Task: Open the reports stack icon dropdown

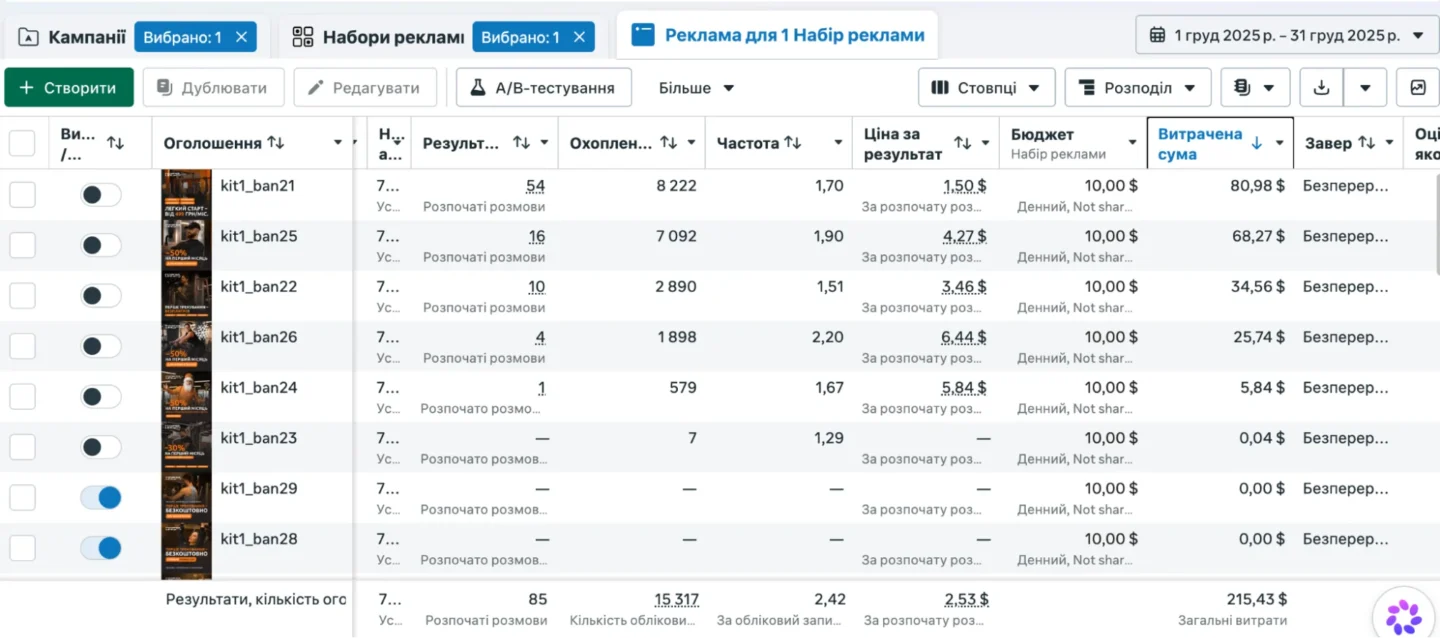Action: point(1255,88)
